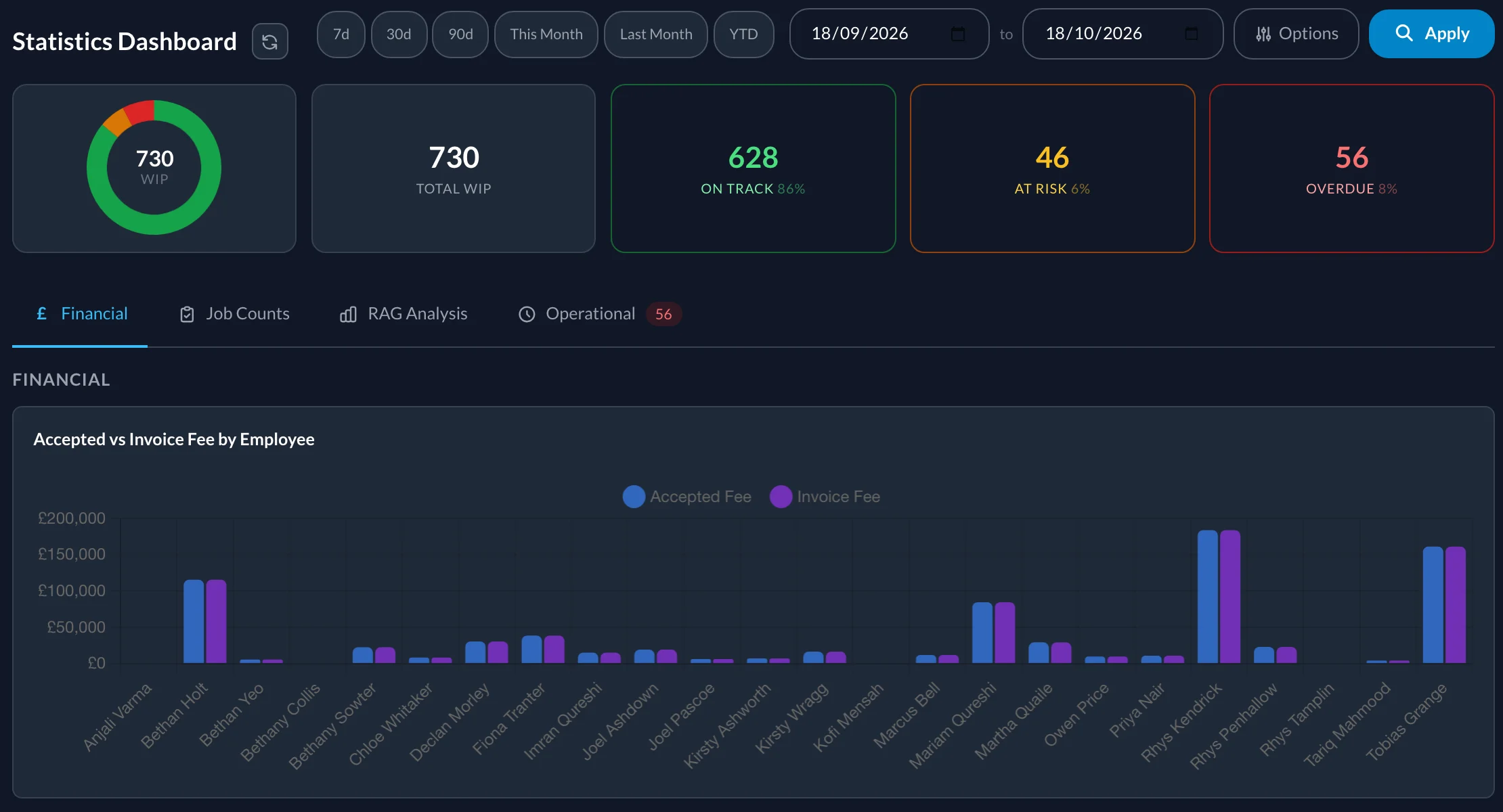This screenshot has width=1503, height=812.
Task: Click the magnifier icon in Apply
Action: tap(1404, 33)
